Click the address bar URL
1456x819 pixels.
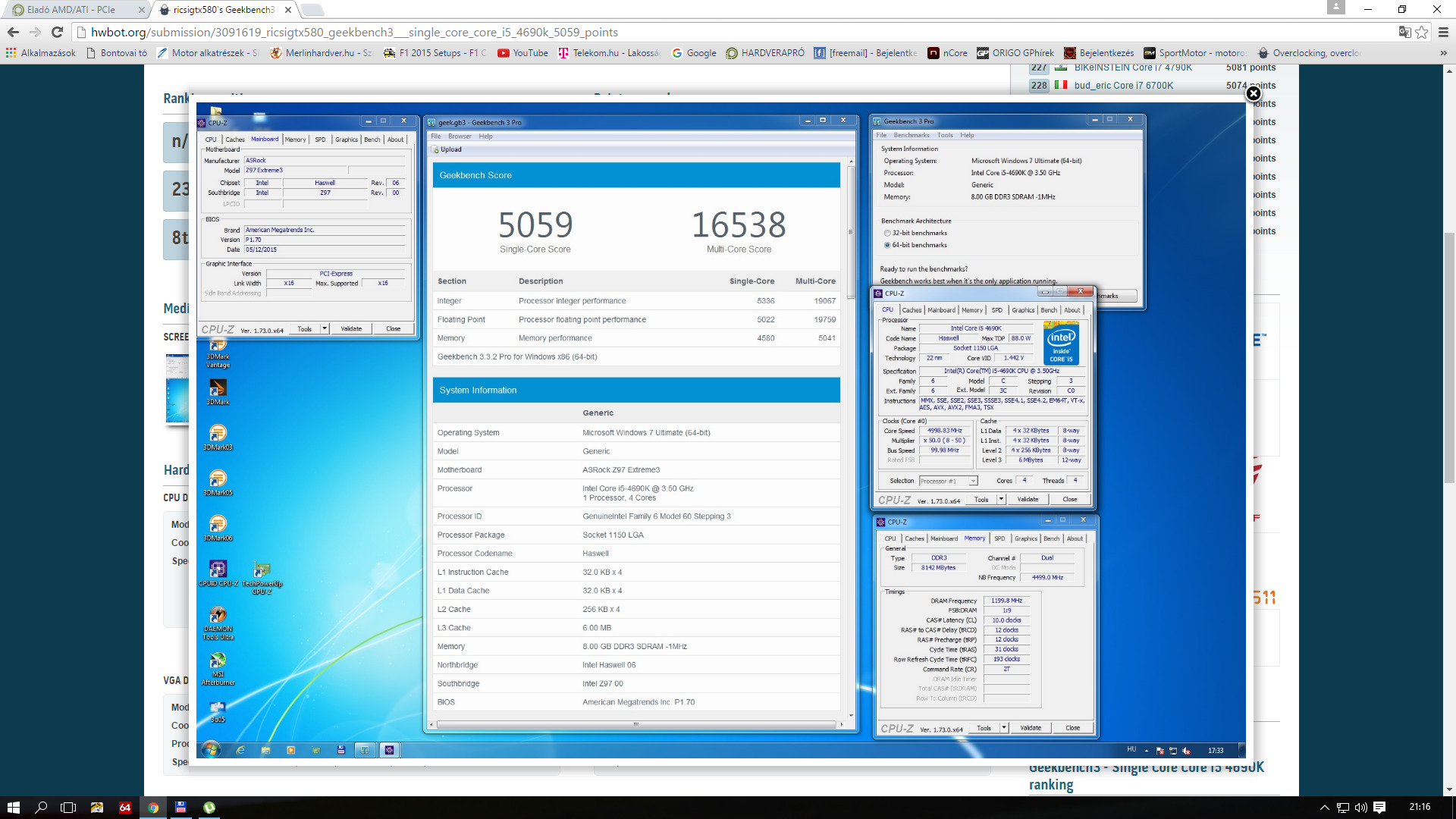pos(354,32)
